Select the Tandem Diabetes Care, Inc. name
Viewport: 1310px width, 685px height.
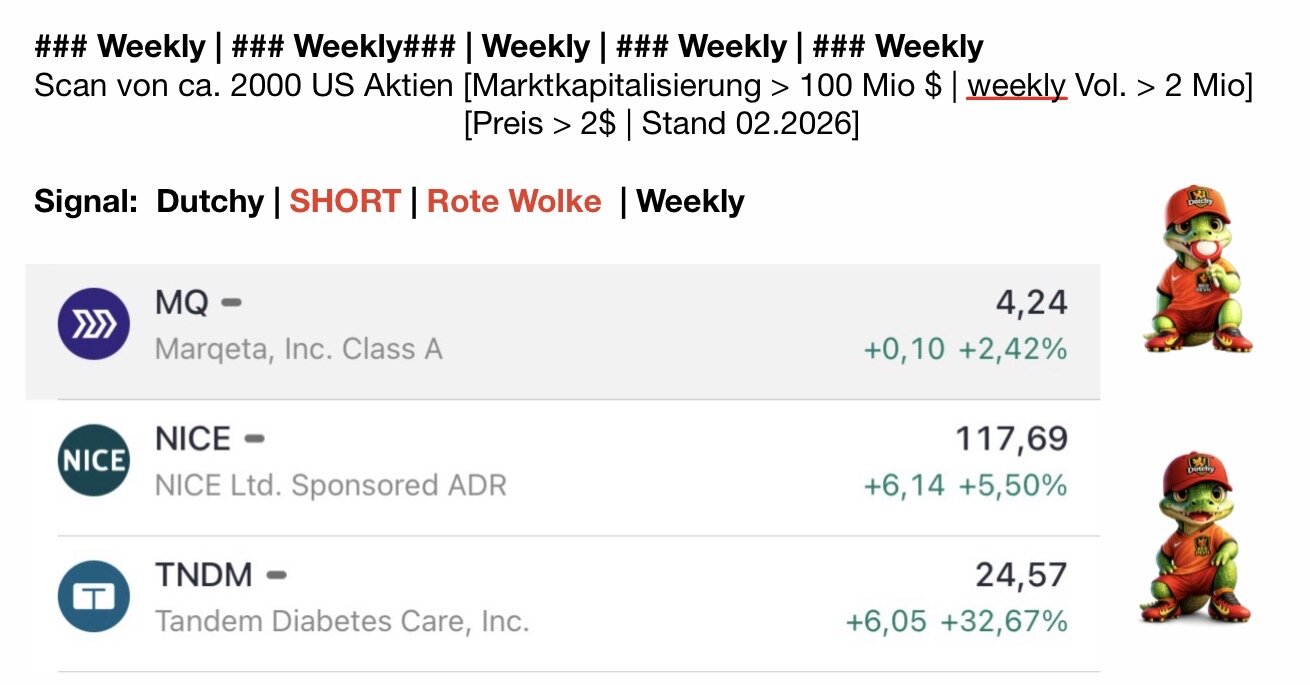point(341,622)
